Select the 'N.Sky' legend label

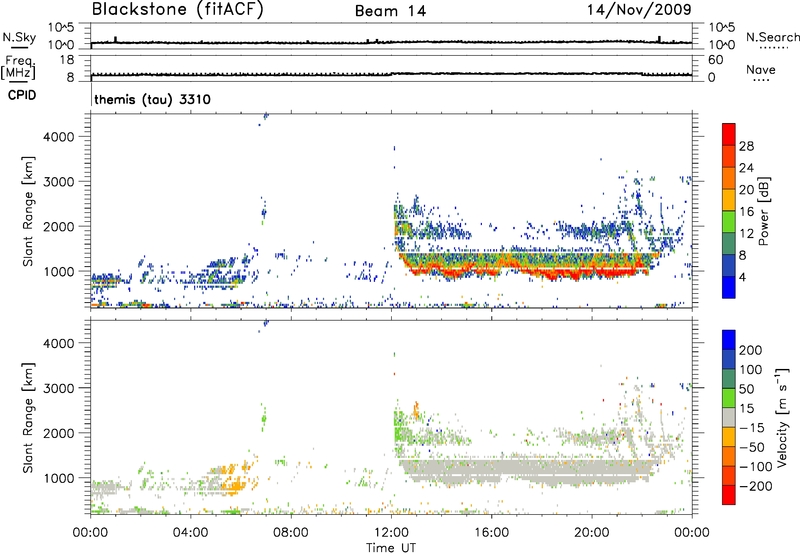[19, 37]
